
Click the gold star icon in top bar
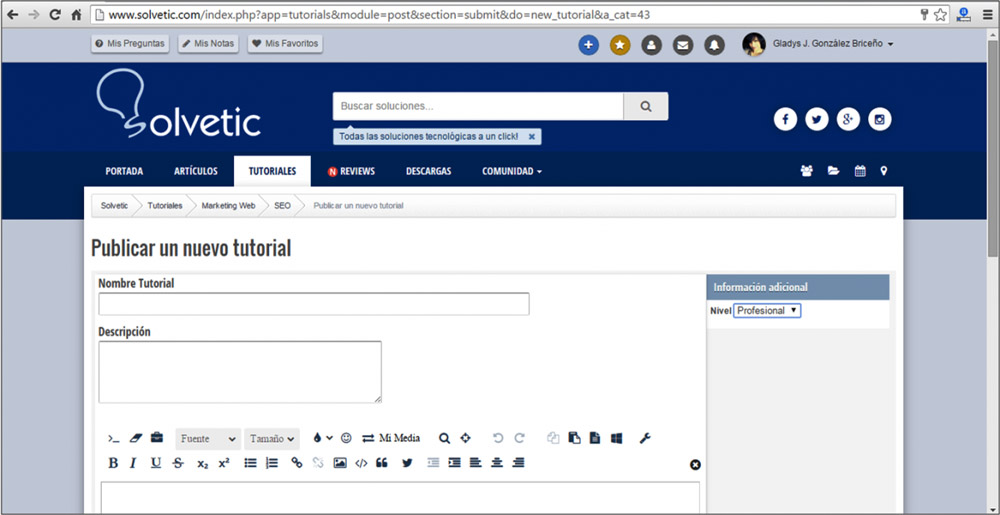point(620,45)
